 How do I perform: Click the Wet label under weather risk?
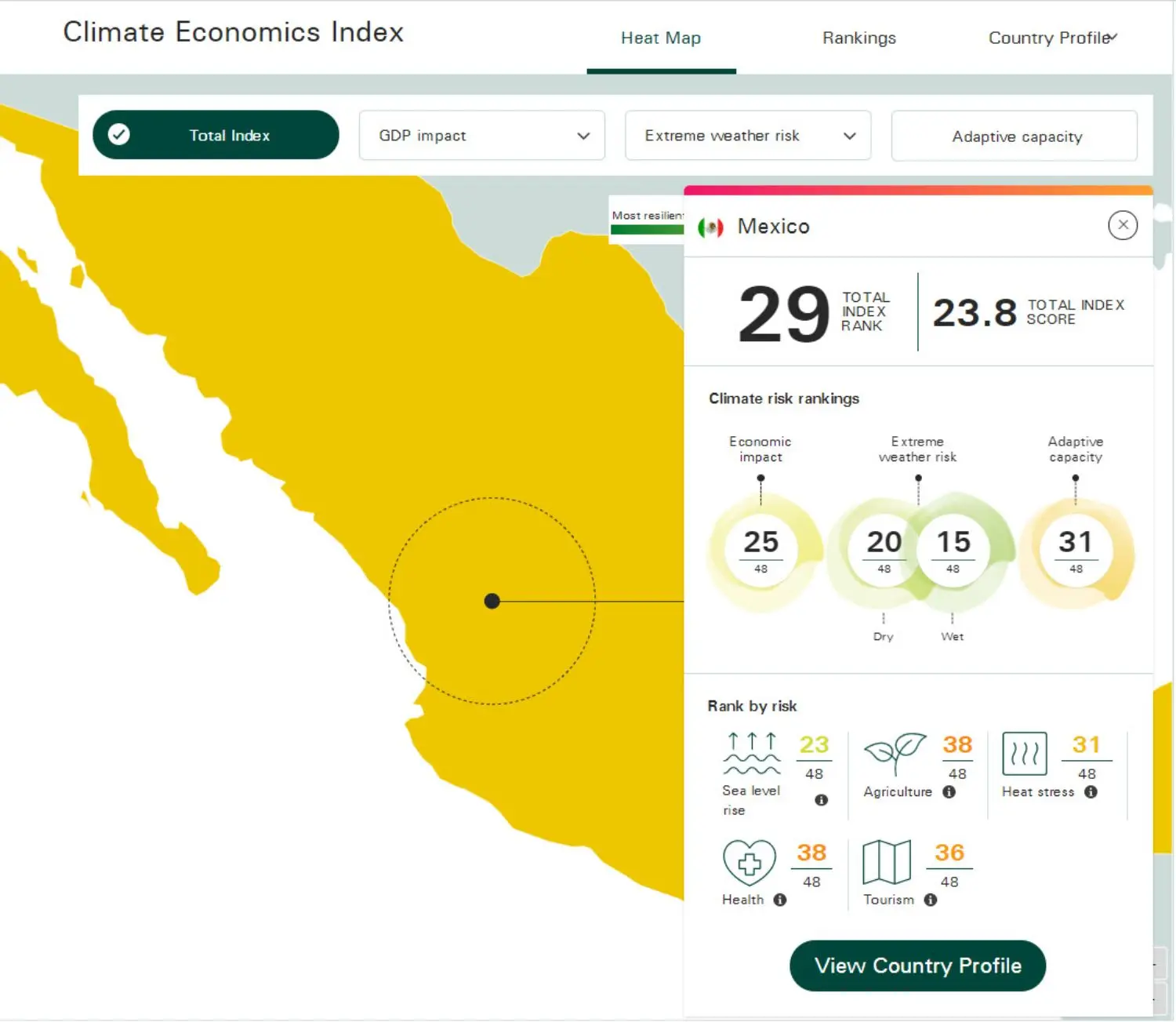(953, 636)
